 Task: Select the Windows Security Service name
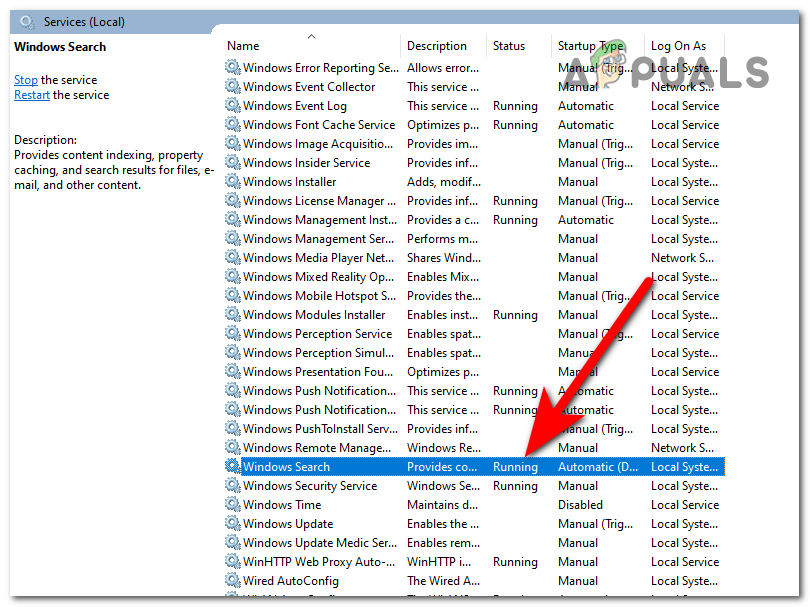(x=310, y=486)
